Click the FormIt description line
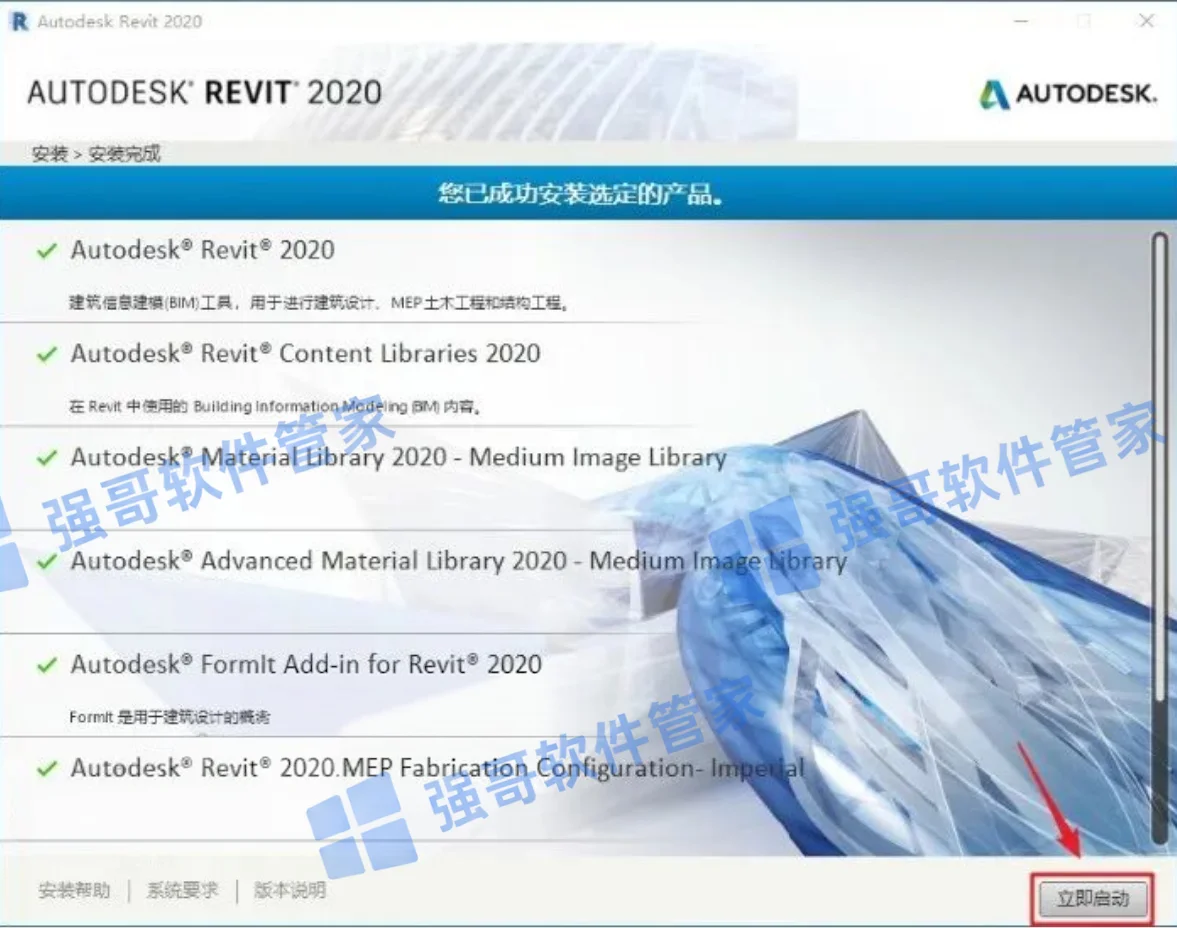 pyautogui.click(x=170, y=717)
